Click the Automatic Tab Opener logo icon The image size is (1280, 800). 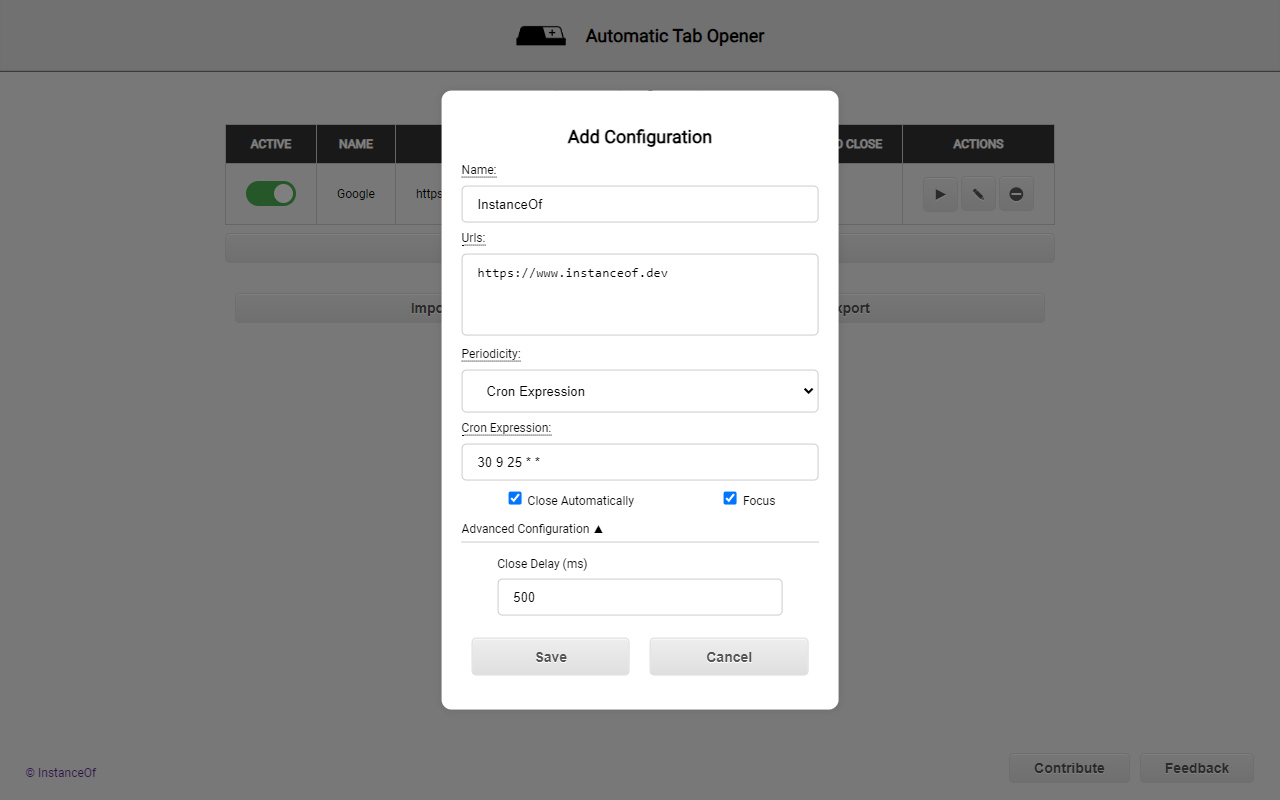pyautogui.click(x=541, y=36)
